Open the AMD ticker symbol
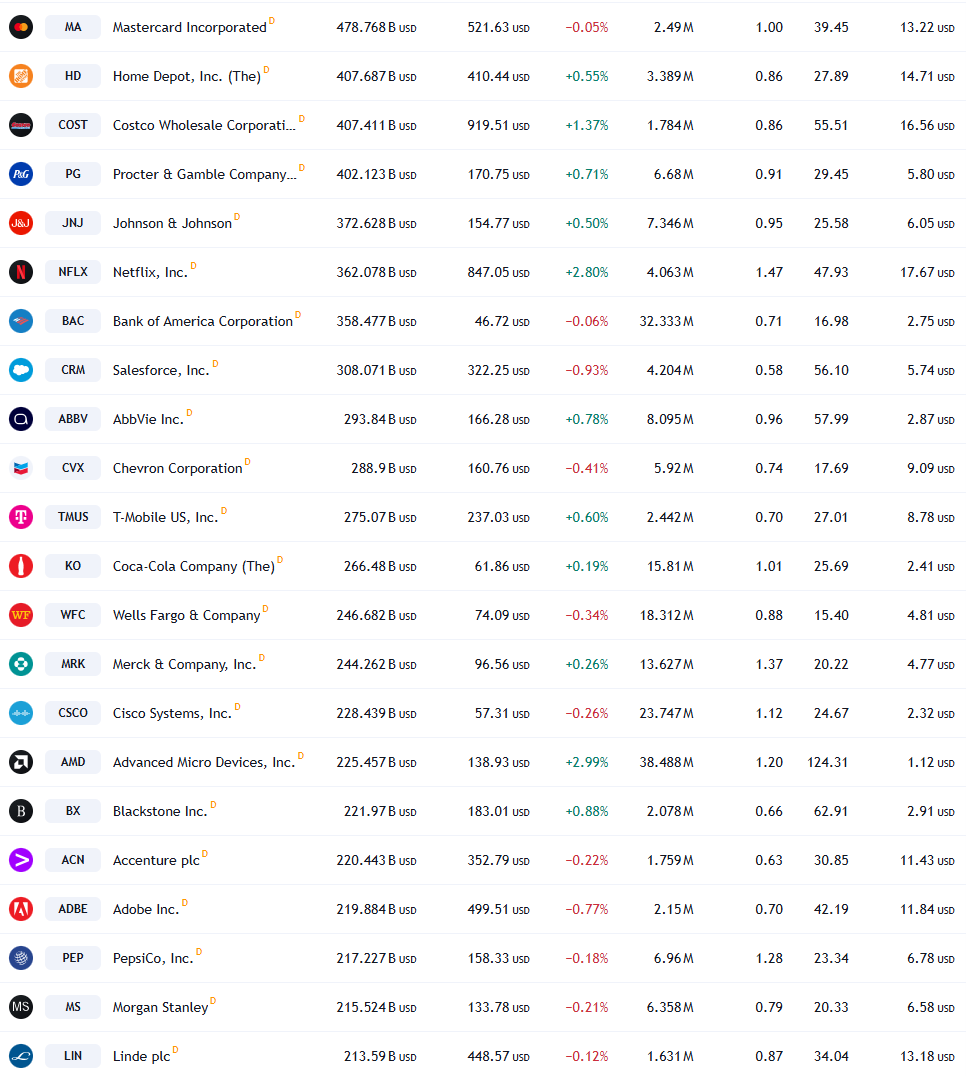 [73, 762]
